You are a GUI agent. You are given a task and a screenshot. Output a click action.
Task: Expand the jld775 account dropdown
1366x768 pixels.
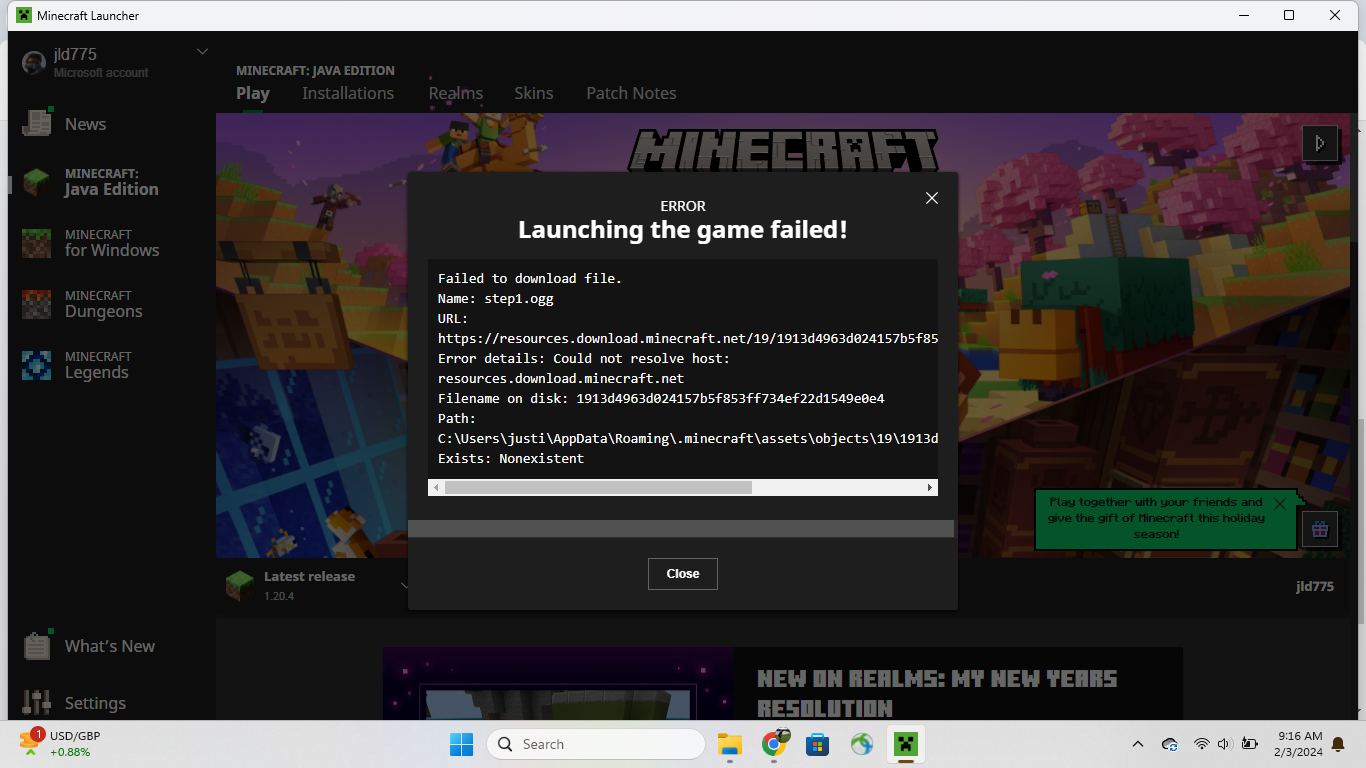(202, 52)
